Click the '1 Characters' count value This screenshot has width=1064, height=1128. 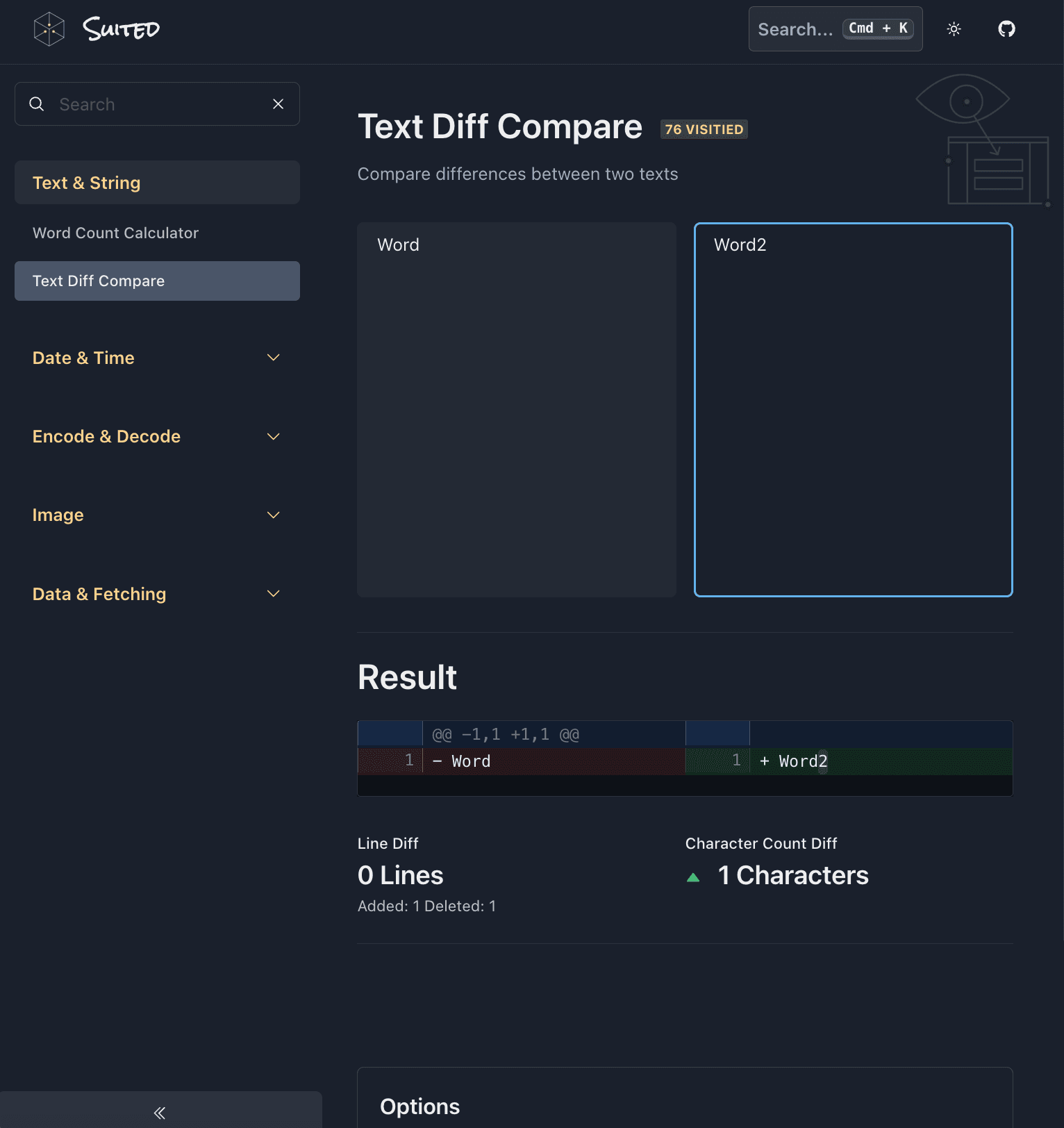(793, 875)
